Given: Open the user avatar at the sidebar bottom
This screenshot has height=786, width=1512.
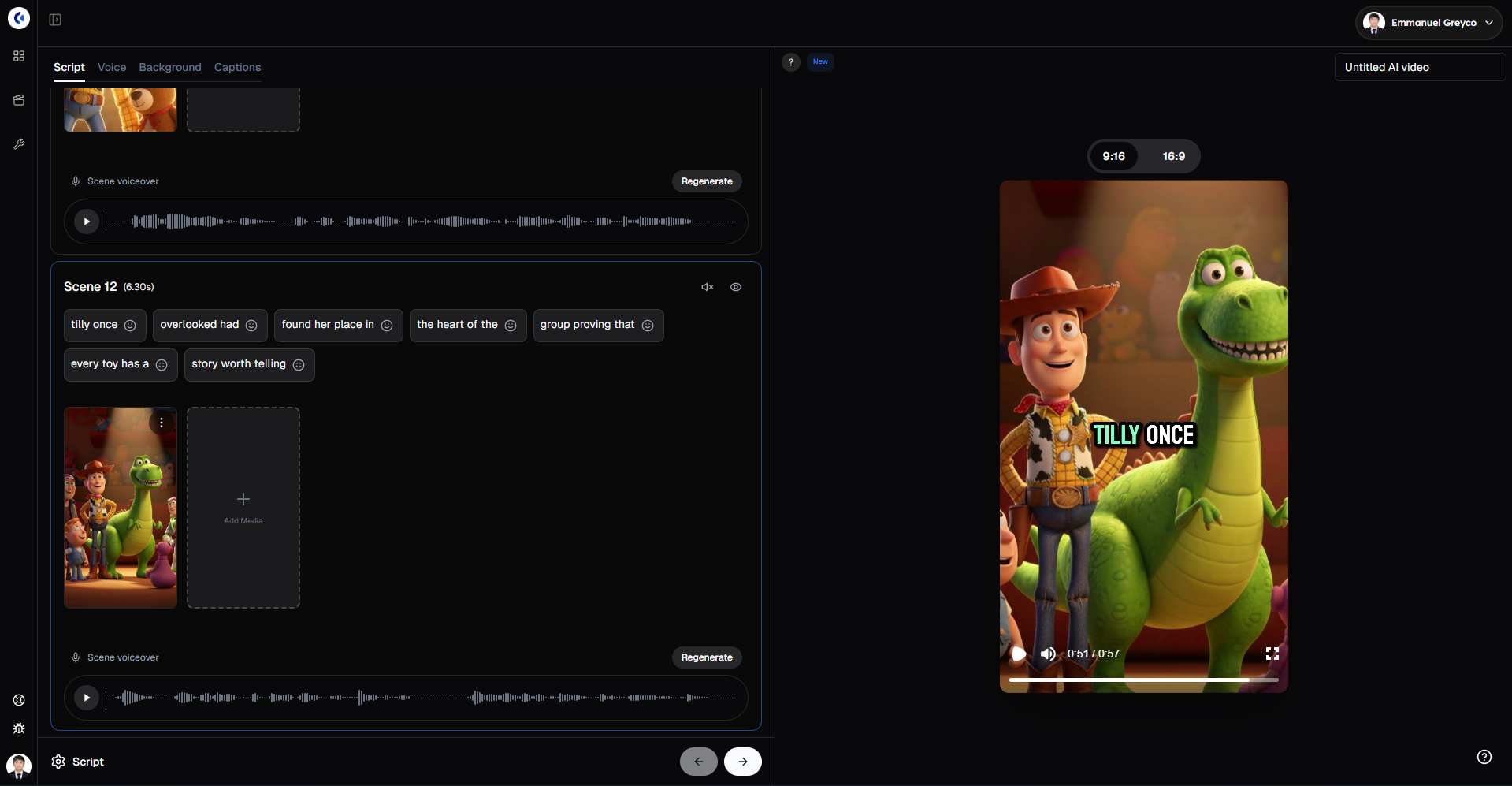Looking at the screenshot, I should point(19,766).
